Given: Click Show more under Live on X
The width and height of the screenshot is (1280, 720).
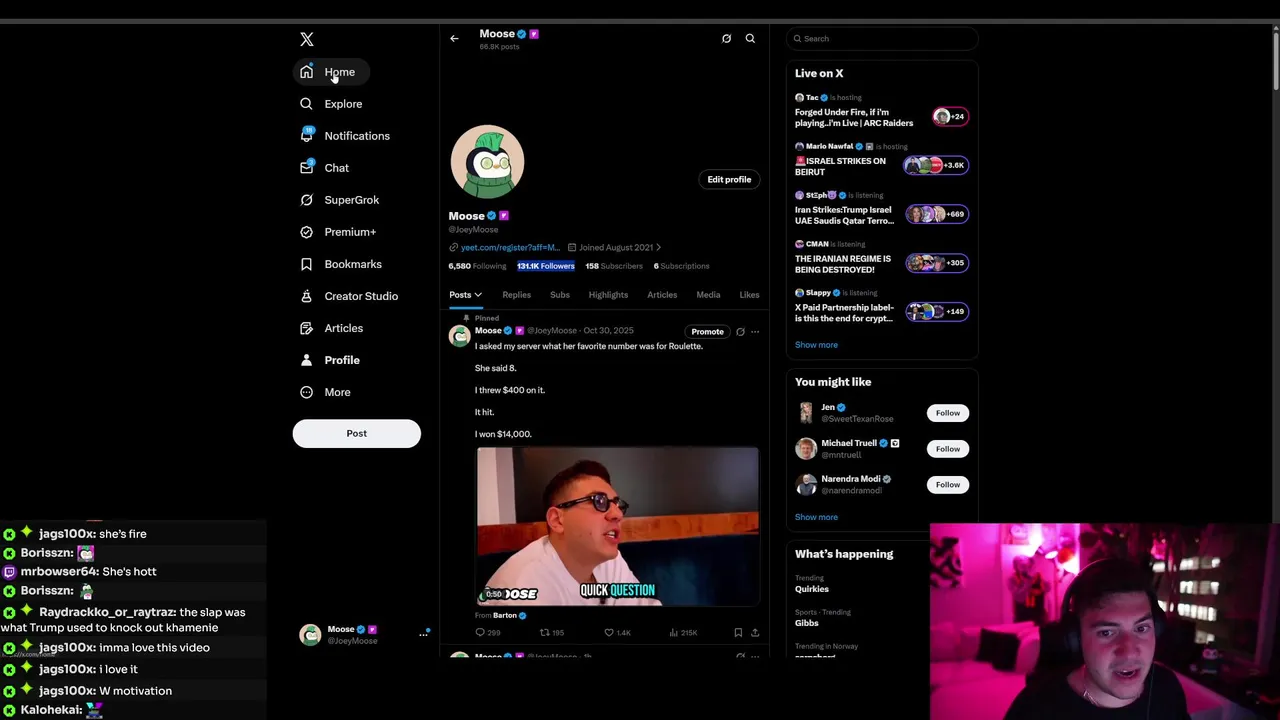Looking at the screenshot, I should click(816, 345).
